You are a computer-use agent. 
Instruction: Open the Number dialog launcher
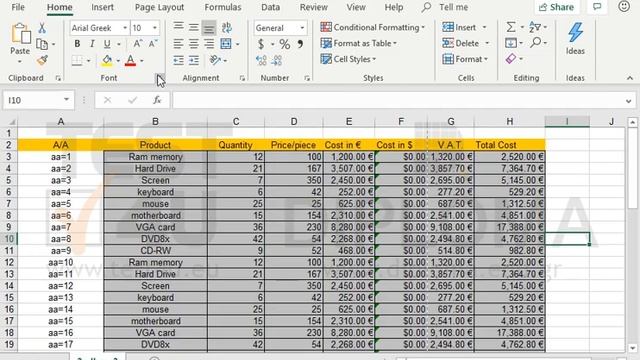click(307, 78)
